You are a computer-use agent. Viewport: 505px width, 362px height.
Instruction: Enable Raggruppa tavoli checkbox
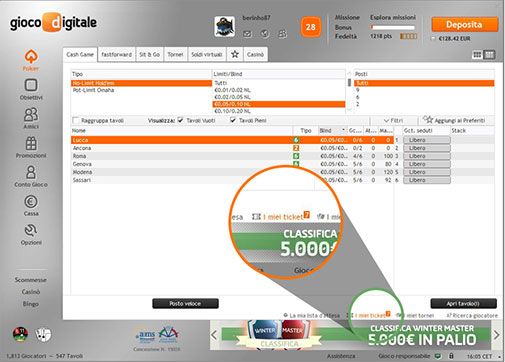click(76, 120)
